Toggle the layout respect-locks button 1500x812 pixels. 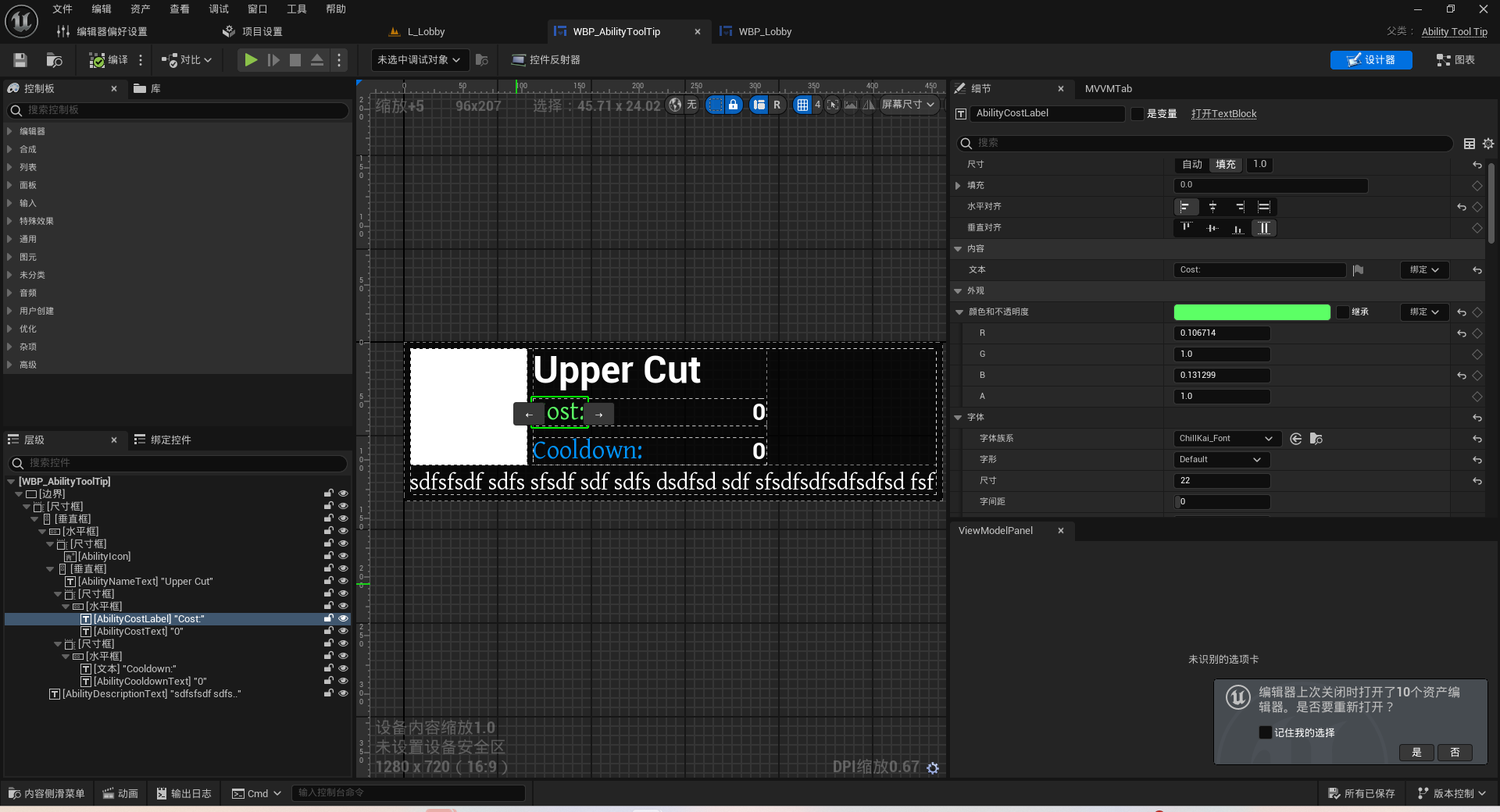click(759, 105)
